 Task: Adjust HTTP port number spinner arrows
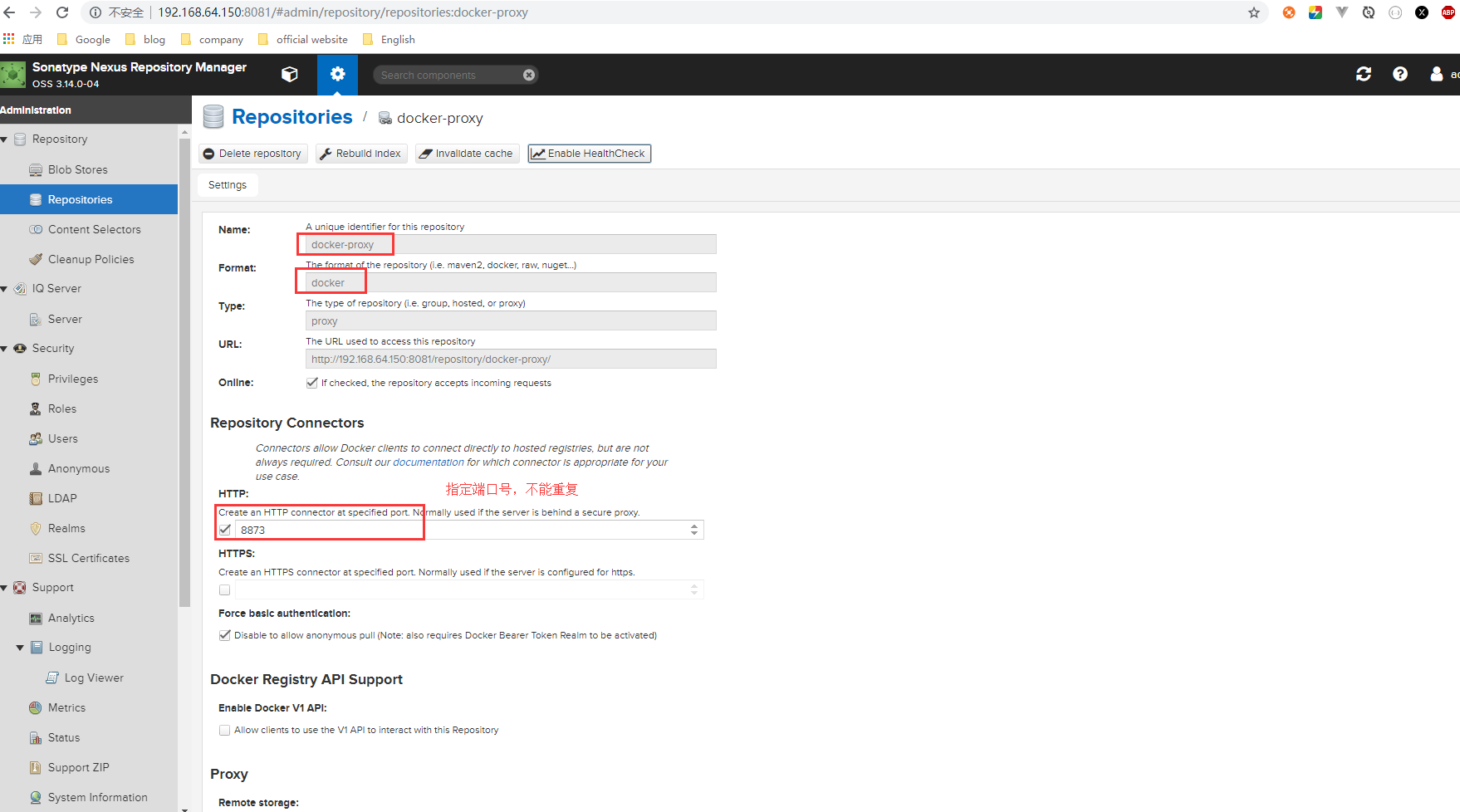pyautogui.click(x=694, y=530)
